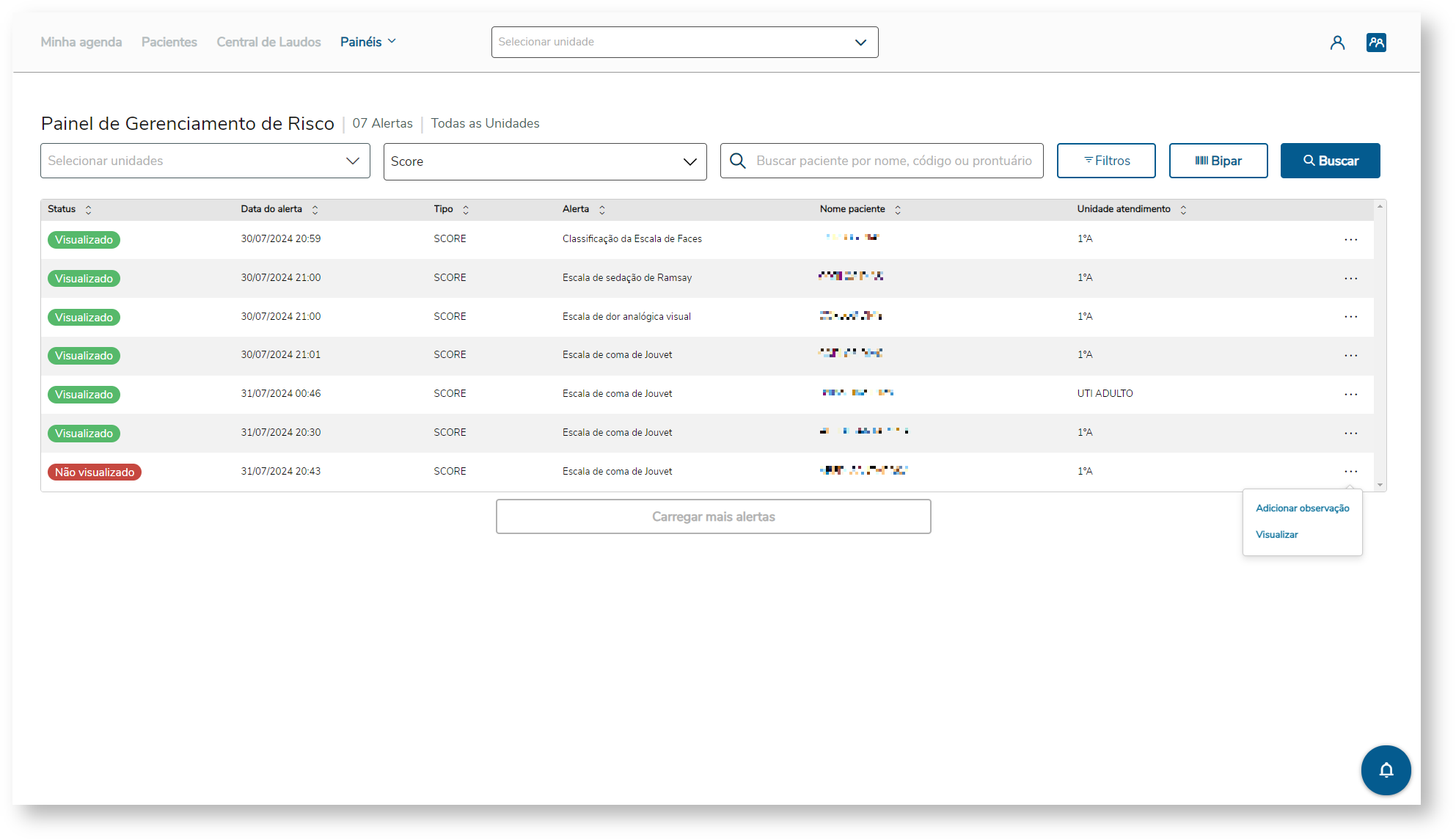The image size is (1456, 840).
Task: Click sort arrows on Status column
Action: (x=88, y=210)
